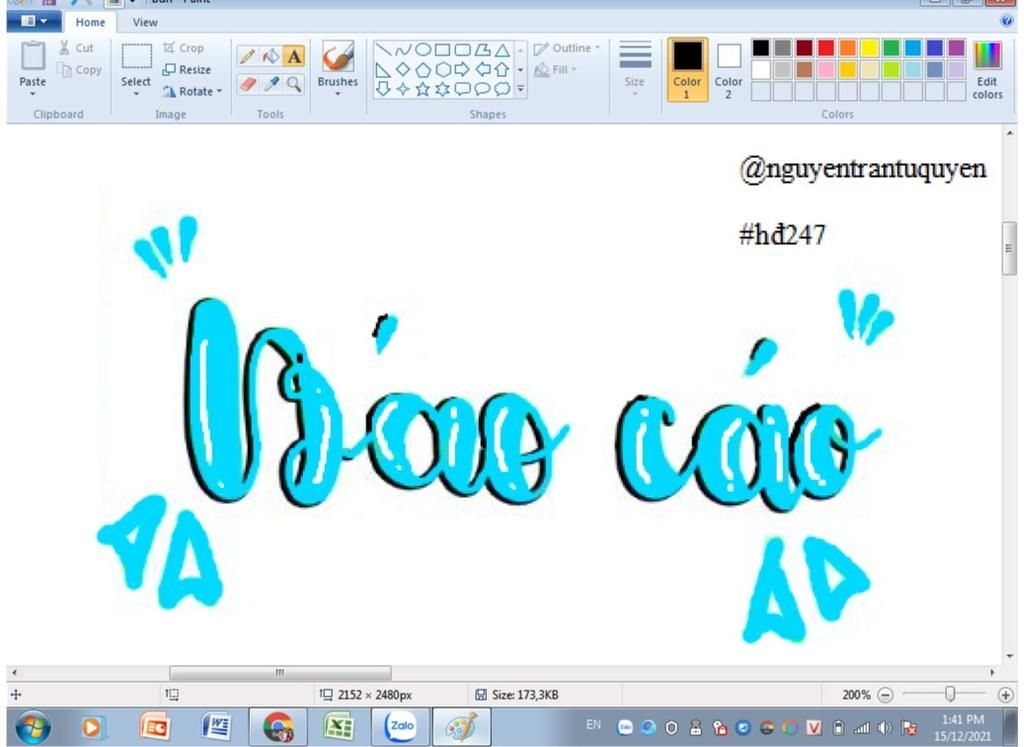The height and width of the screenshot is (747, 1024).
Task: Choose the Rounded rectangular callout shape
Action: pyautogui.click(x=462, y=89)
